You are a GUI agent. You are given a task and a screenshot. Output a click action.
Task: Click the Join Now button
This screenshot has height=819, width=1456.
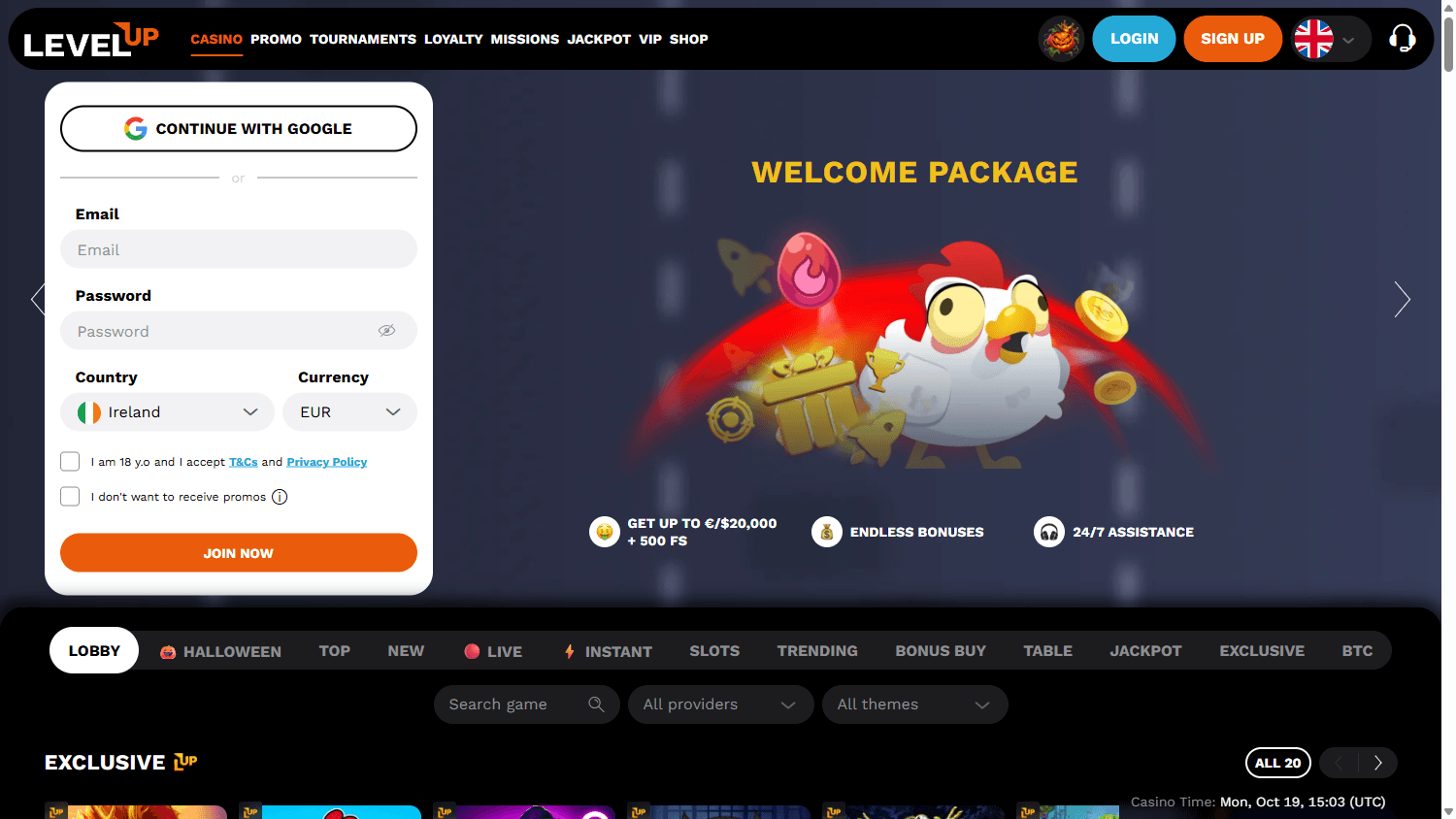pos(239,553)
